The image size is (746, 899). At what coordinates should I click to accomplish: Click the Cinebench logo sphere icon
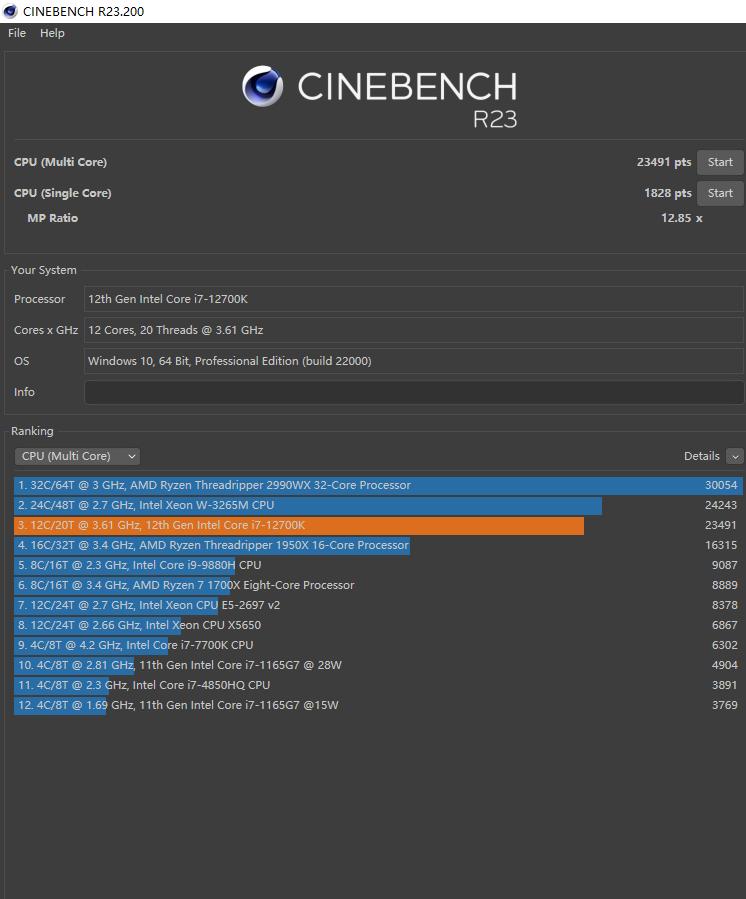pyautogui.click(x=262, y=87)
